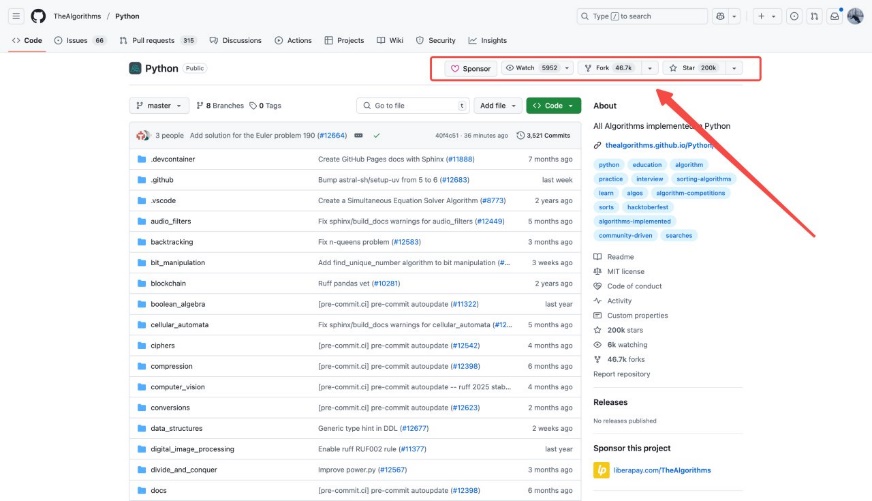Click the 'interview' topic tag
The width and height of the screenshot is (872, 501).
click(x=650, y=179)
